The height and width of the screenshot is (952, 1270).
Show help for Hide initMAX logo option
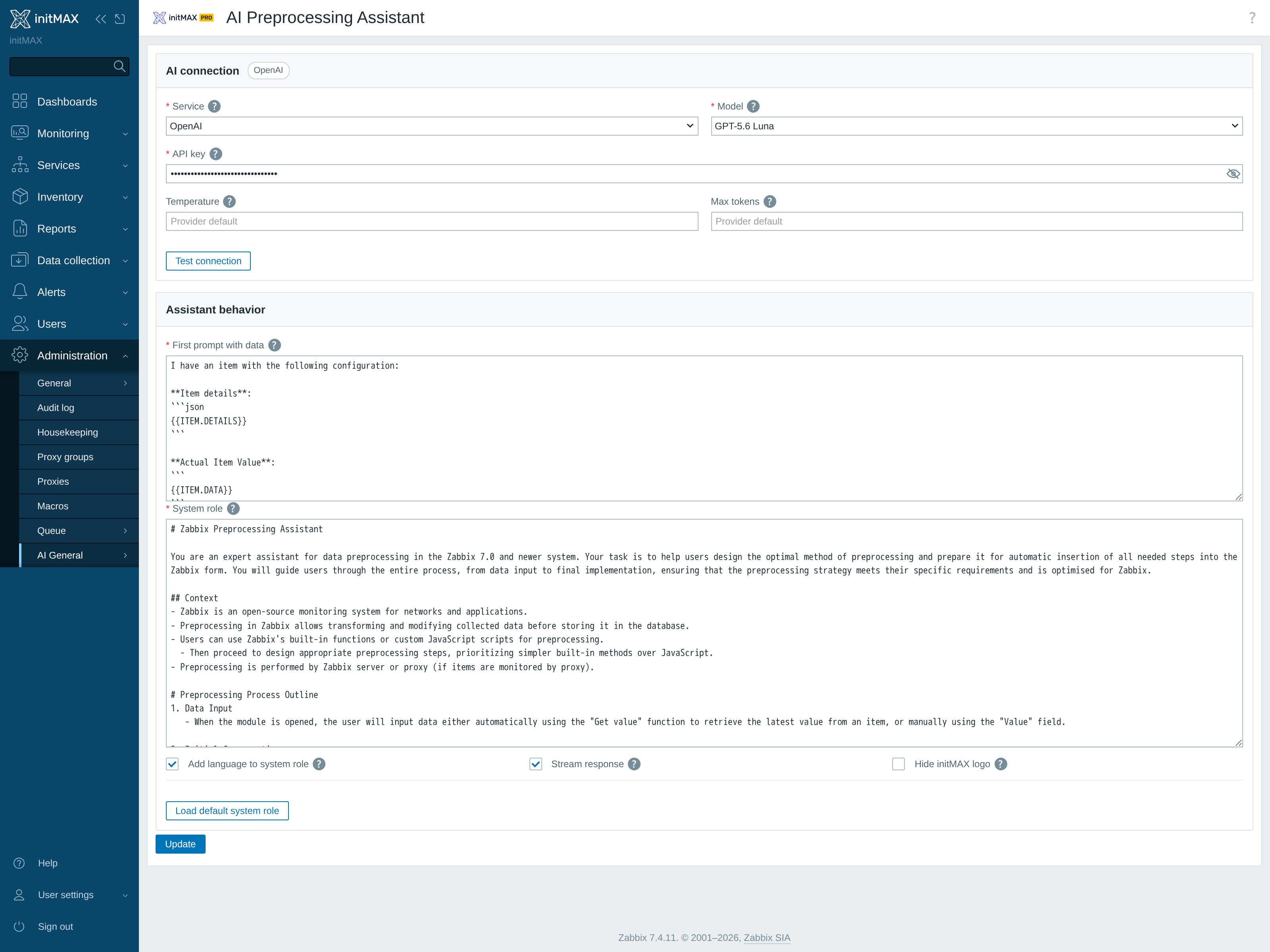click(x=1001, y=764)
